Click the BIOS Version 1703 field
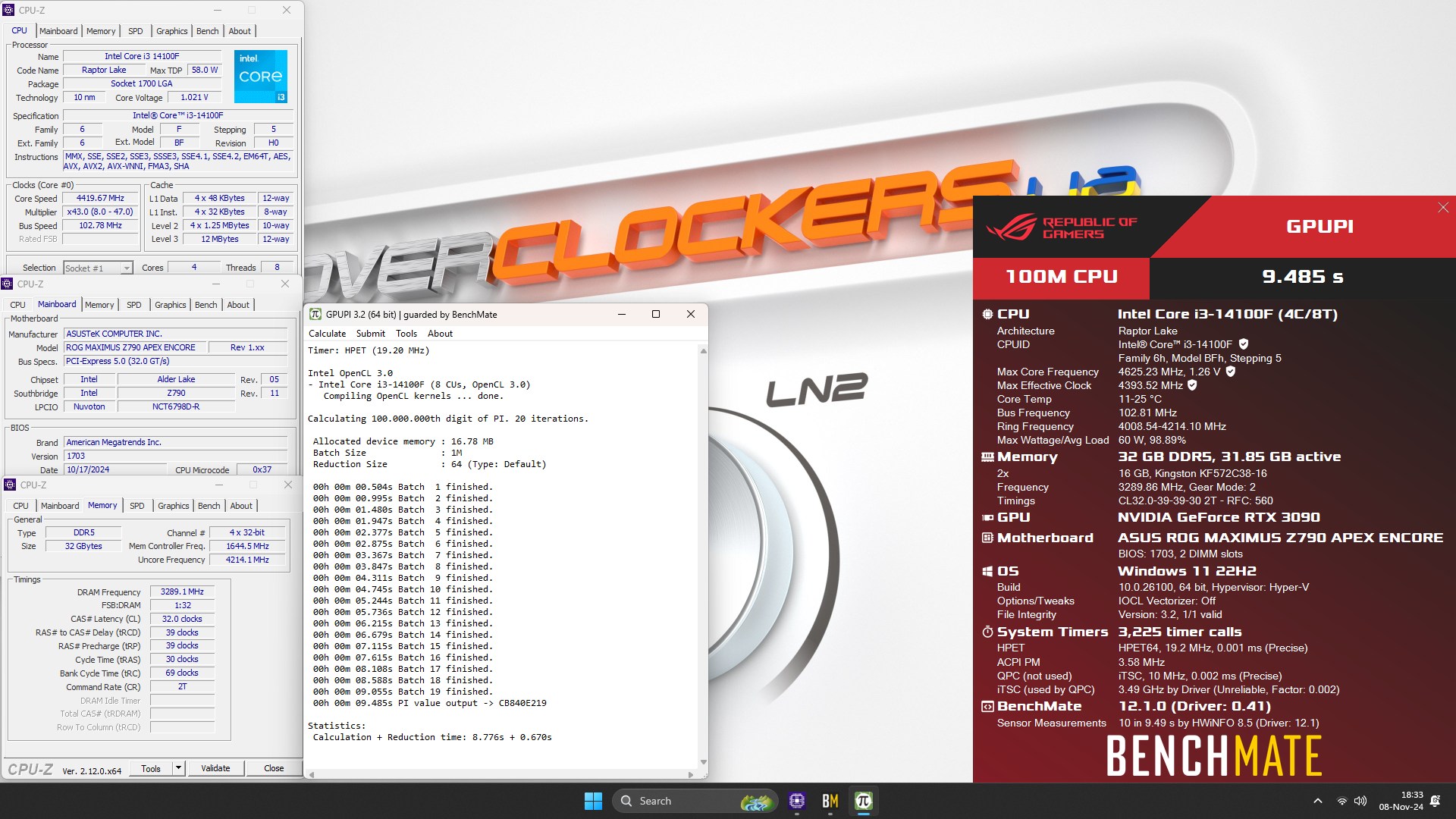Image resolution: width=1456 pixels, height=819 pixels. pyautogui.click(x=175, y=456)
